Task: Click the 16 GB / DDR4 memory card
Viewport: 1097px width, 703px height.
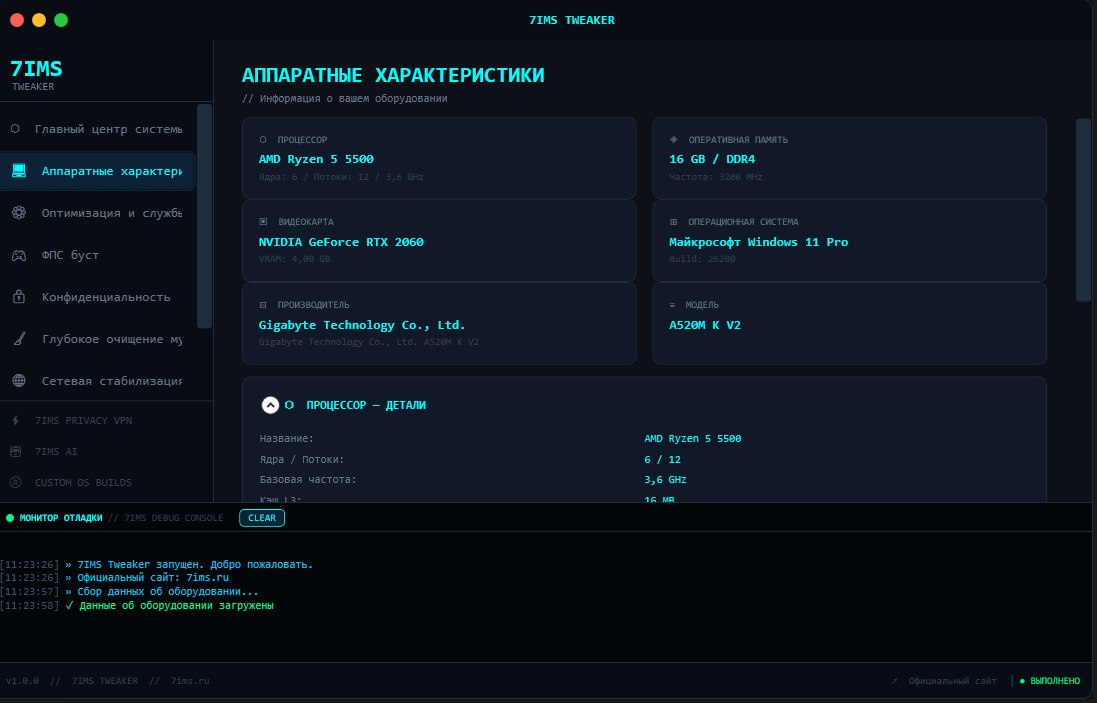Action: (849, 158)
